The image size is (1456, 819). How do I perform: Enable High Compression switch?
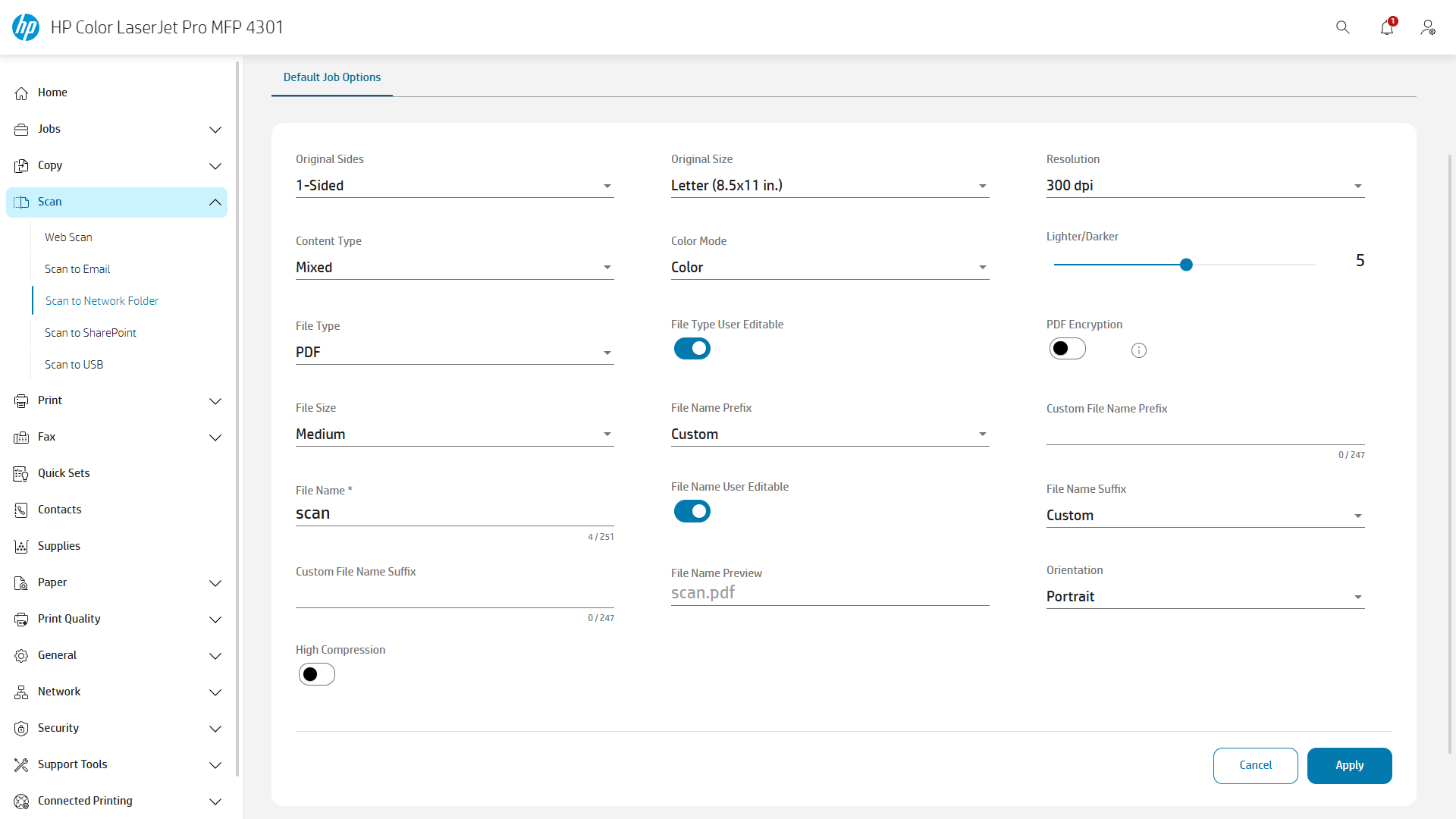317,674
